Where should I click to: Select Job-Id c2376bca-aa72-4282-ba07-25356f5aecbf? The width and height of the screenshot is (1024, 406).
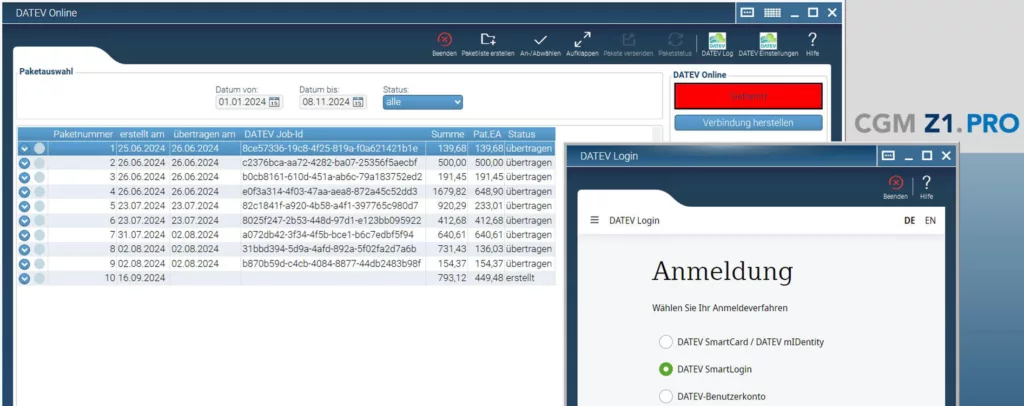tap(330, 163)
